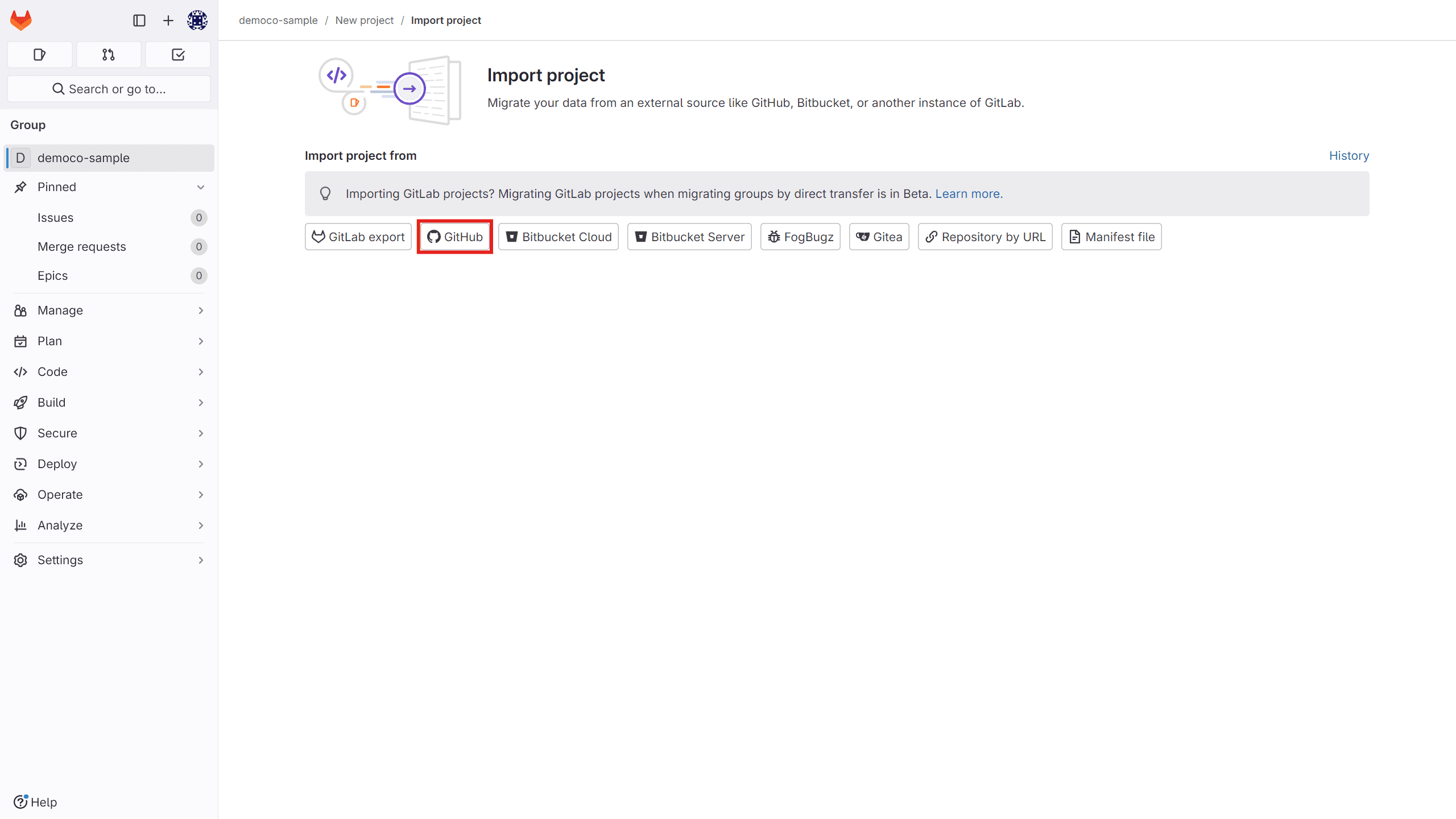This screenshot has width=1456, height=819.
Task: Select the democo-sample group item
Action: (109, 158)
